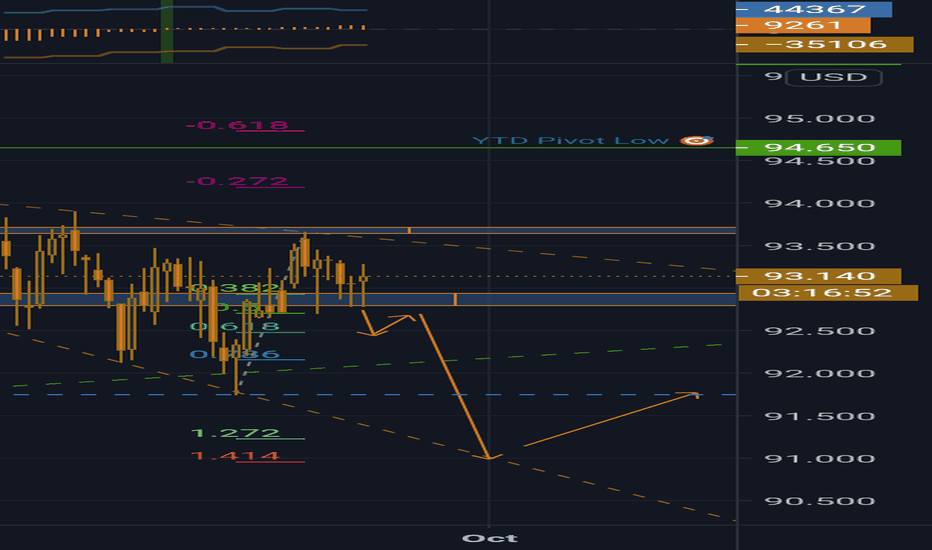Select the 94.650 green price label
The height and width of the screenshot is (550, 932).
(x=818, y=147)
